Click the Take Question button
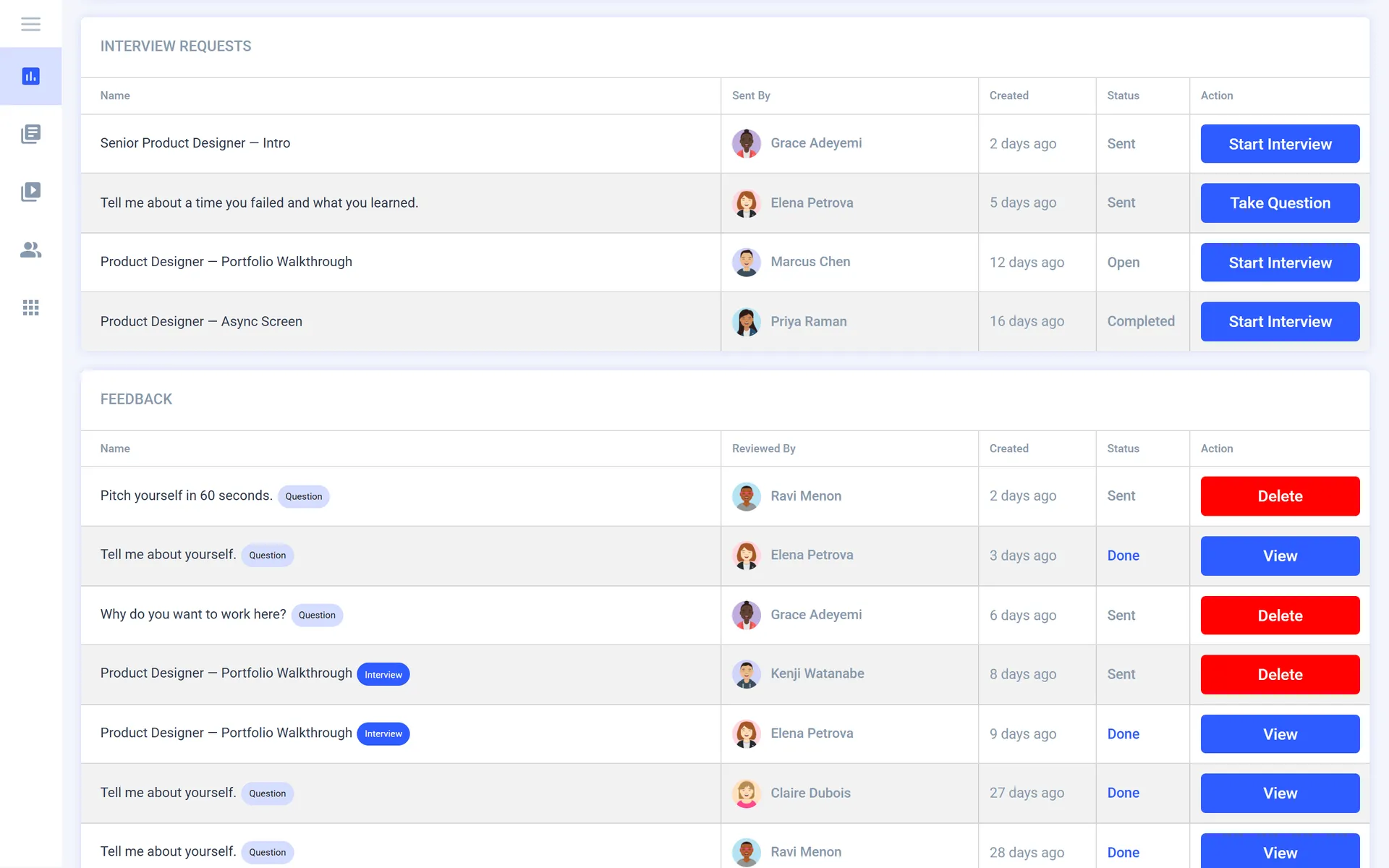This screenshot has height=868, width=1389. [x=1280, y=203]
